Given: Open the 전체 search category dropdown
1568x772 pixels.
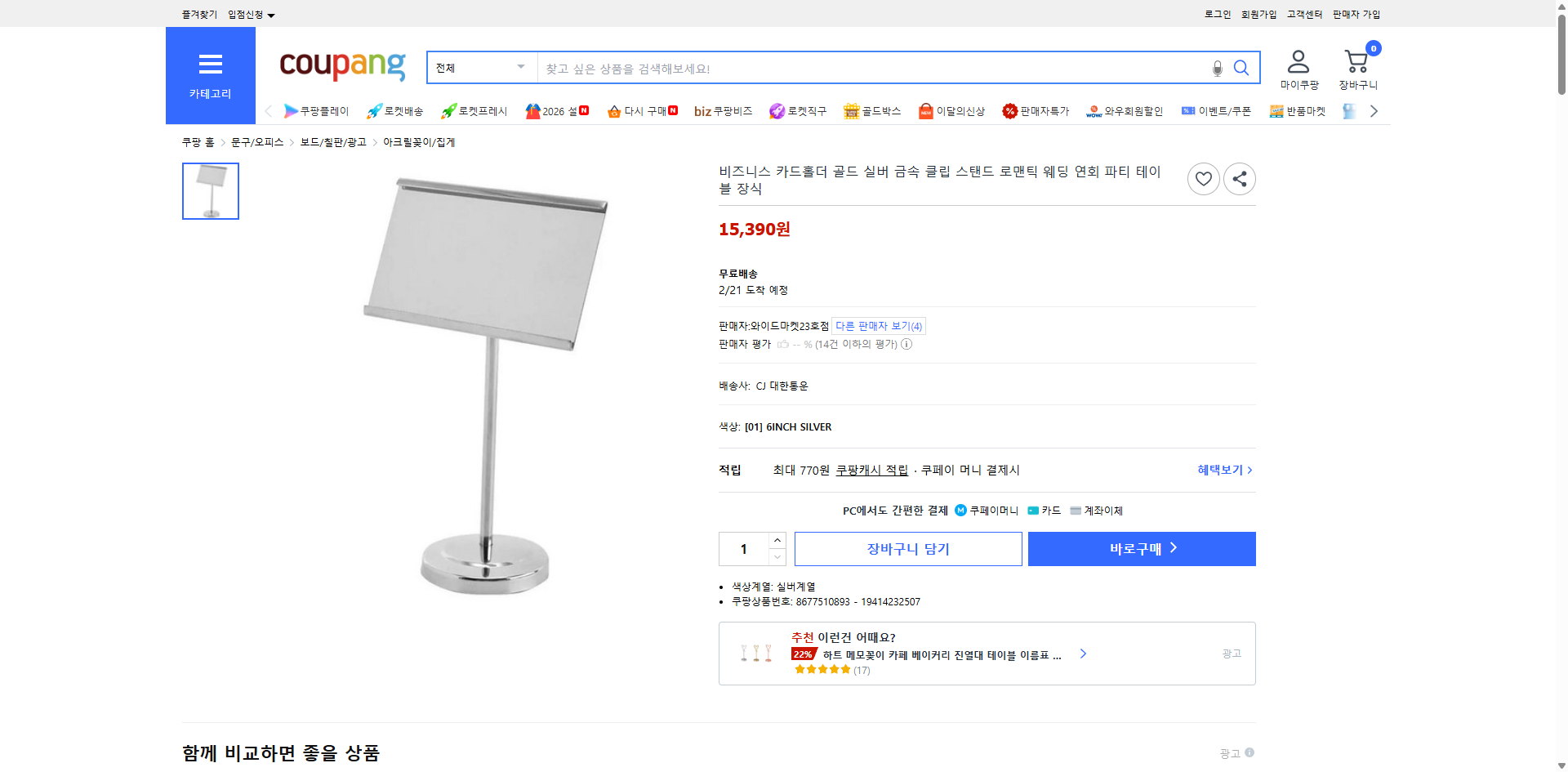Looking at the screenshot, I should coord(481,68).
